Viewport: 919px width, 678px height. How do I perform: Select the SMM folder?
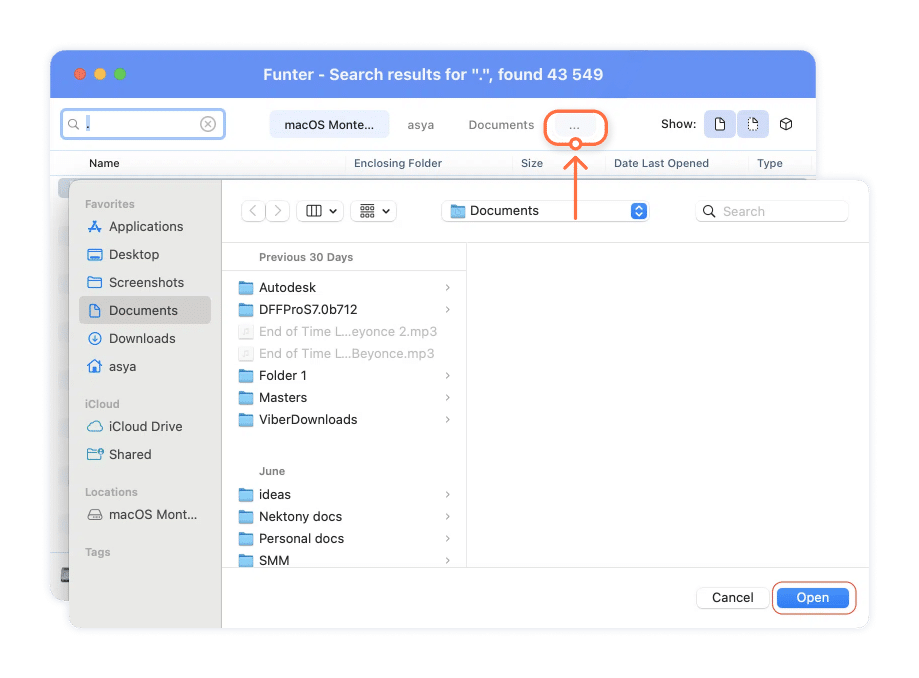[345, 560]
